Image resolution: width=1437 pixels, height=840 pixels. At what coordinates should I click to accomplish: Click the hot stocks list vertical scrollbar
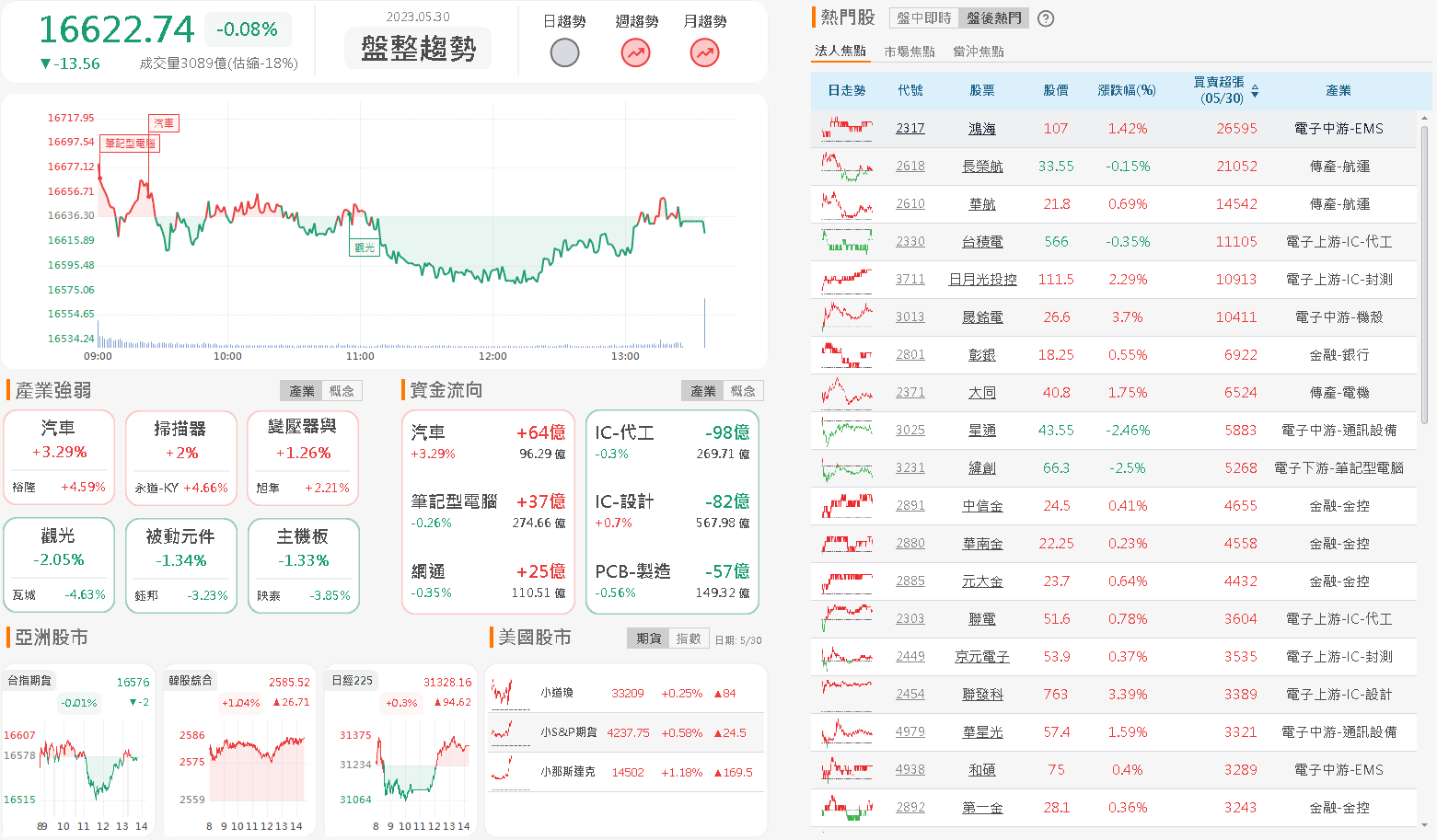coord(1424,276)
